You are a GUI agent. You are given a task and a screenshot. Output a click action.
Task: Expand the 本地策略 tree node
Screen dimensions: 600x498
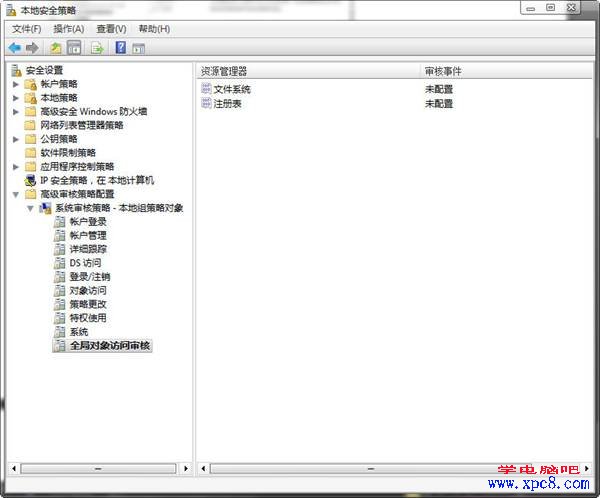[x=16, y=98]
